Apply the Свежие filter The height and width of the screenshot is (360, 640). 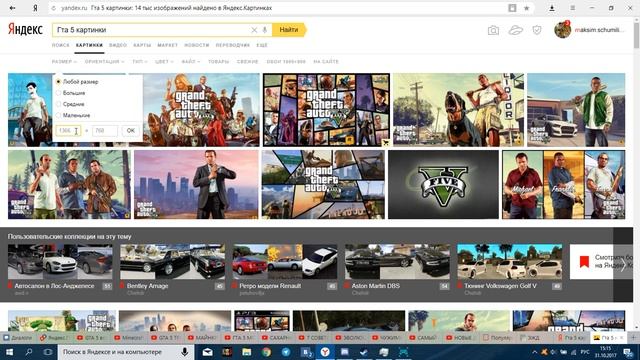pyautogui.click(x=247, y=62)
